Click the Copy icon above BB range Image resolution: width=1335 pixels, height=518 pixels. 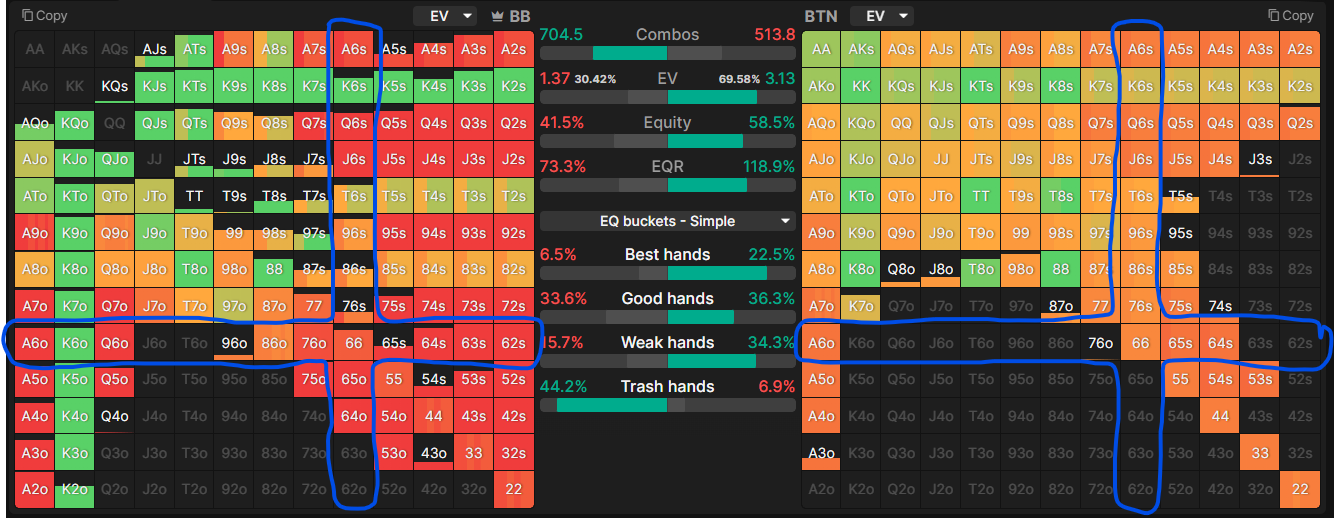tap(28, 16)
